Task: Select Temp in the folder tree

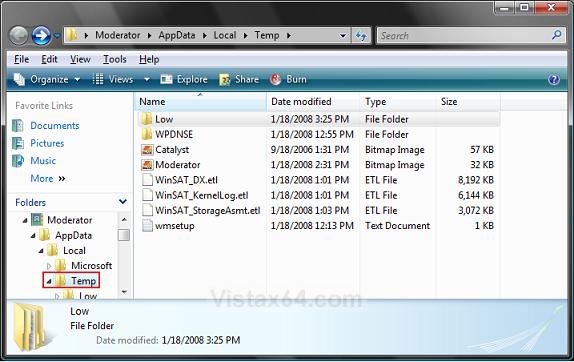Action: pyautogui.click(x=83, y=281)
